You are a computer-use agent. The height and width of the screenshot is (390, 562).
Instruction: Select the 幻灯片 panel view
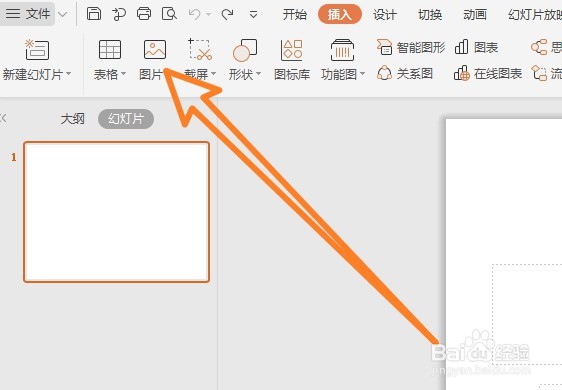[x=126, y=119]
